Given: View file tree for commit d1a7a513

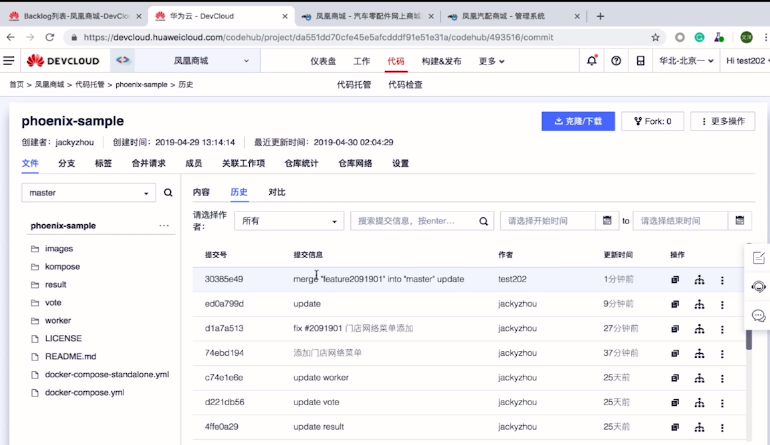Looking at the screenshot, I should tap(699, 329).
